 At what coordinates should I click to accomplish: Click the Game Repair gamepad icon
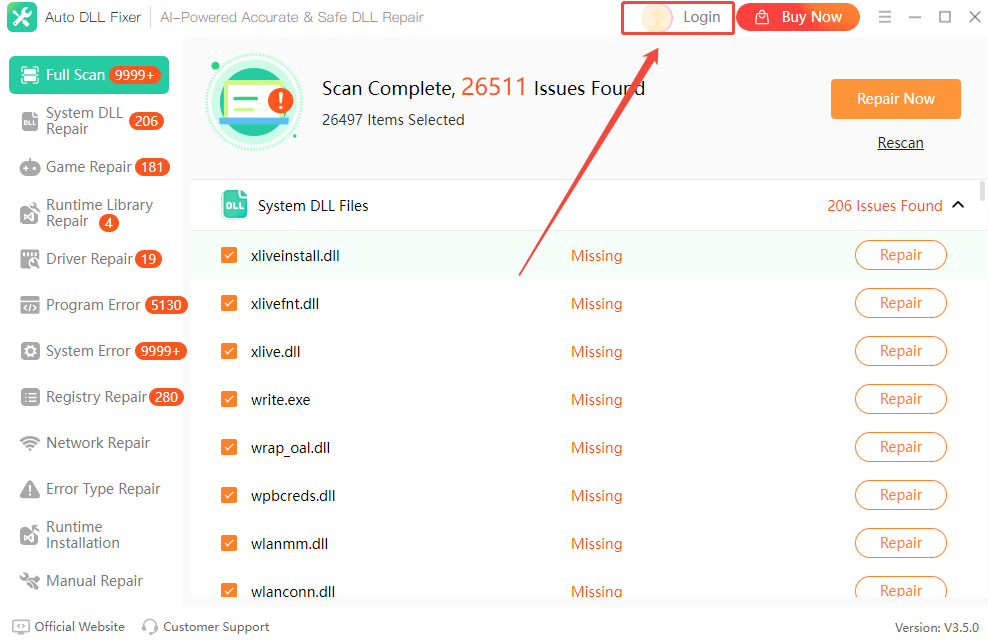coord(30,168)
